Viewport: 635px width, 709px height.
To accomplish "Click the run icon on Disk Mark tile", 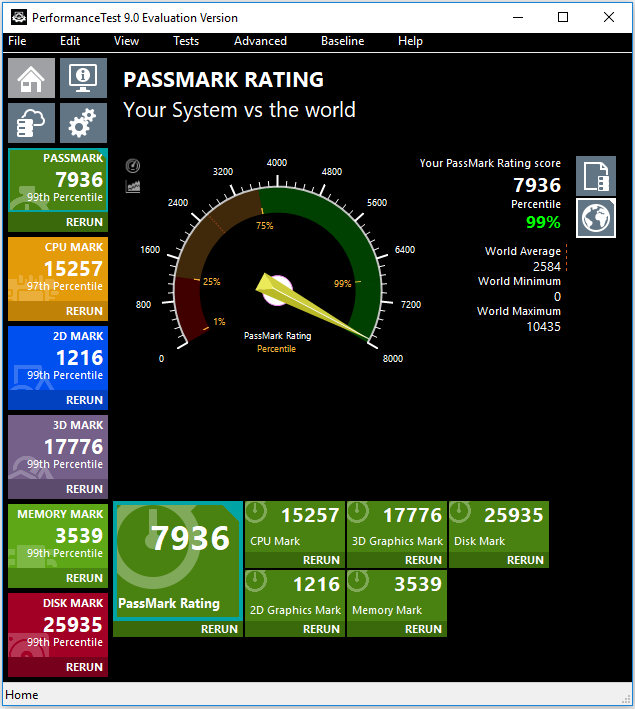I will pos(460,512).
